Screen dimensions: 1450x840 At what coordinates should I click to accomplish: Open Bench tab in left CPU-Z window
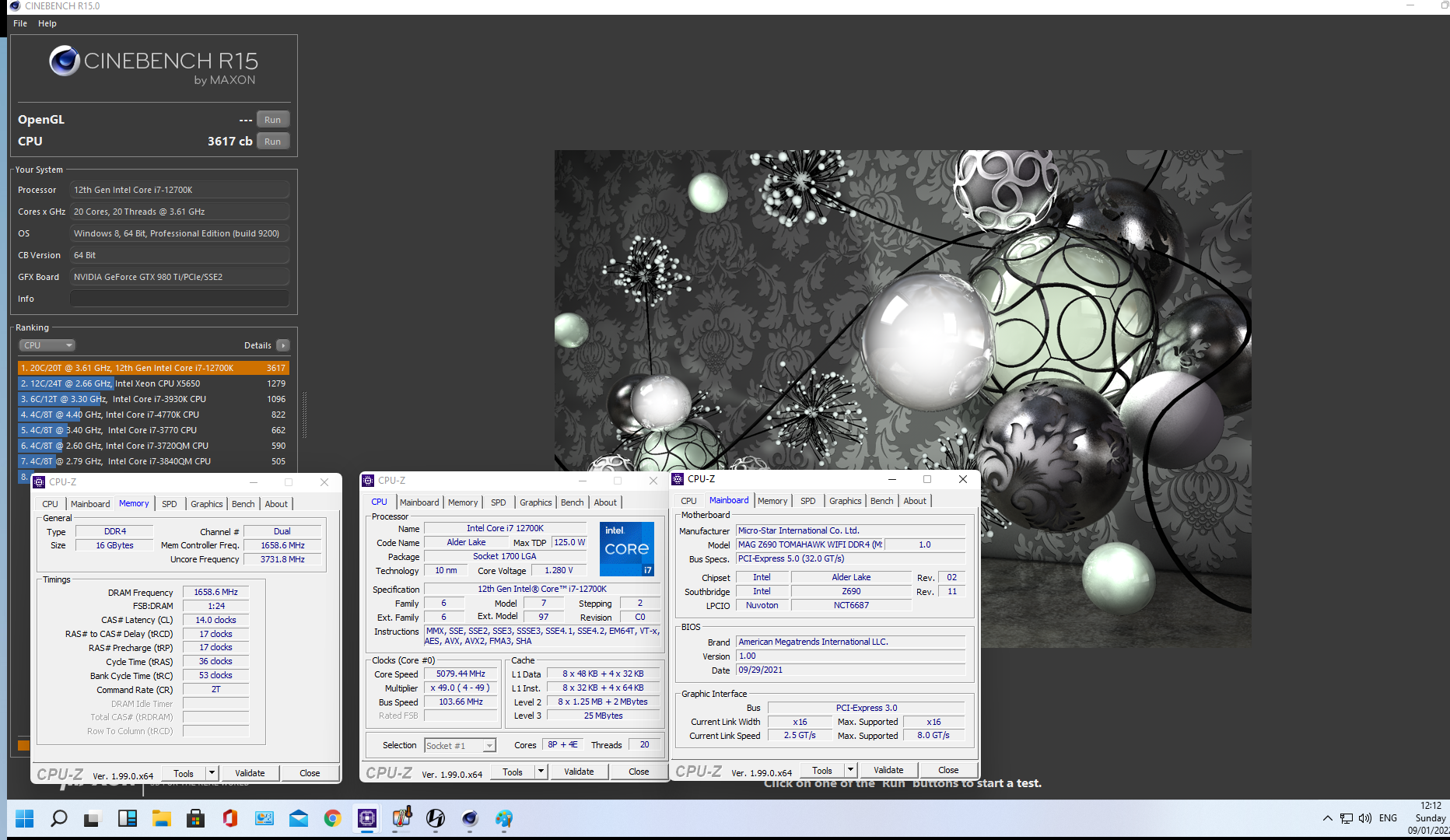click(x=243, y=504)
